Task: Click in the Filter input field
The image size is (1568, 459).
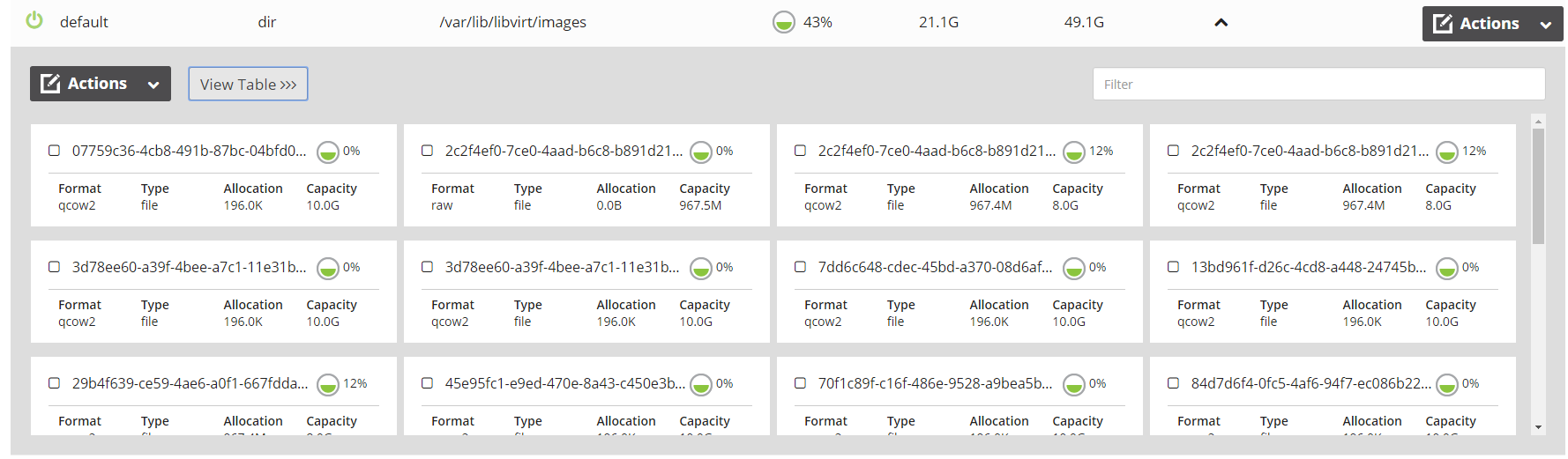Action: (1318, 85)
